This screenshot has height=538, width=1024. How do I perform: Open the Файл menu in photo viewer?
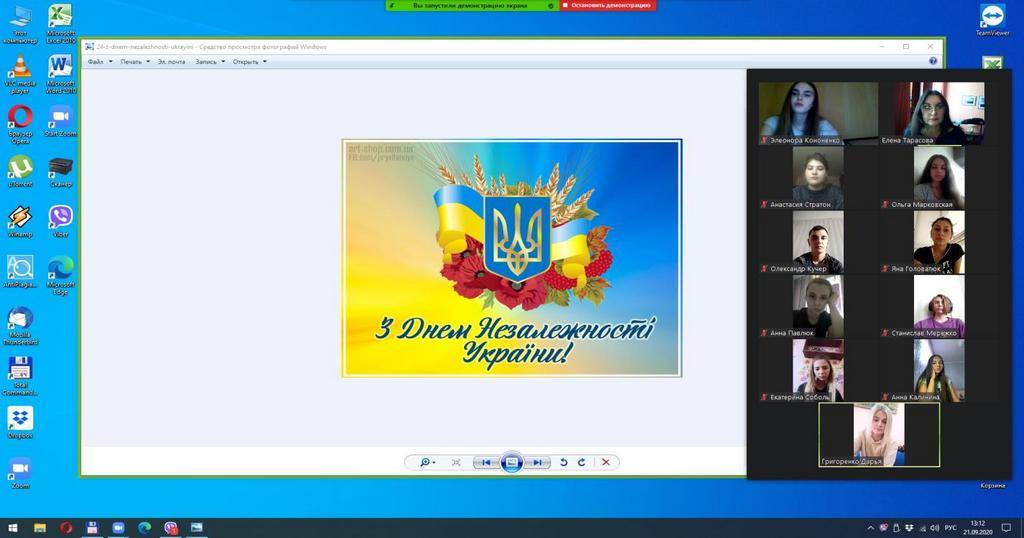click(100, 61)
